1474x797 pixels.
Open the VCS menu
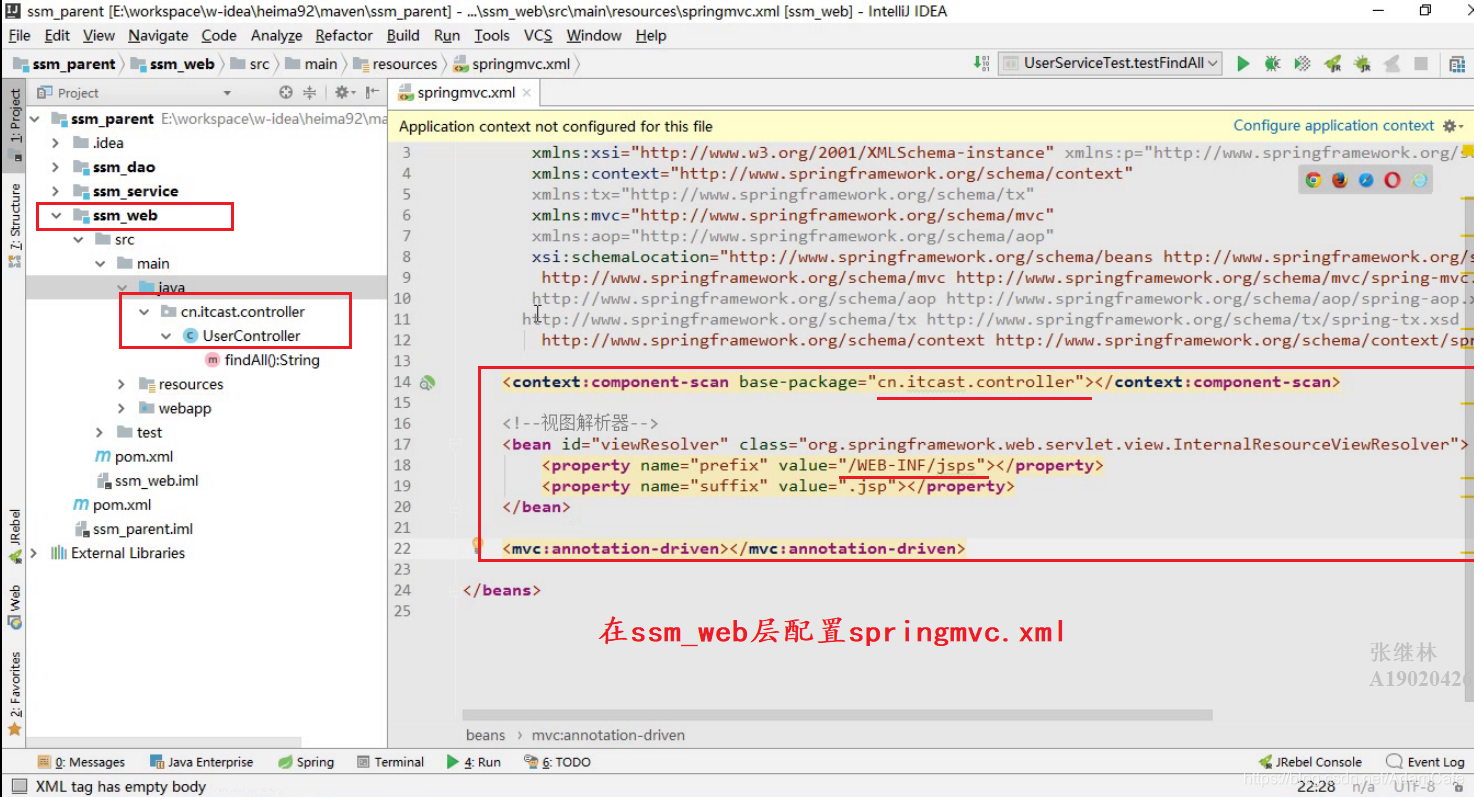[538, 35]
